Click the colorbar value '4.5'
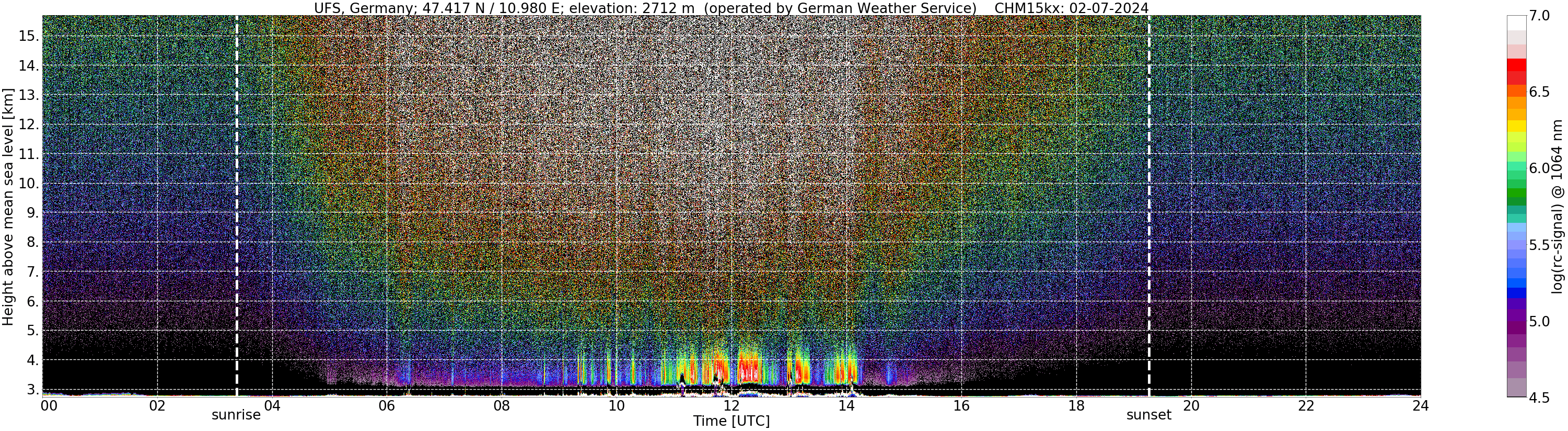The width and height of the screenshot is (1568, 431). (1539, 398)
